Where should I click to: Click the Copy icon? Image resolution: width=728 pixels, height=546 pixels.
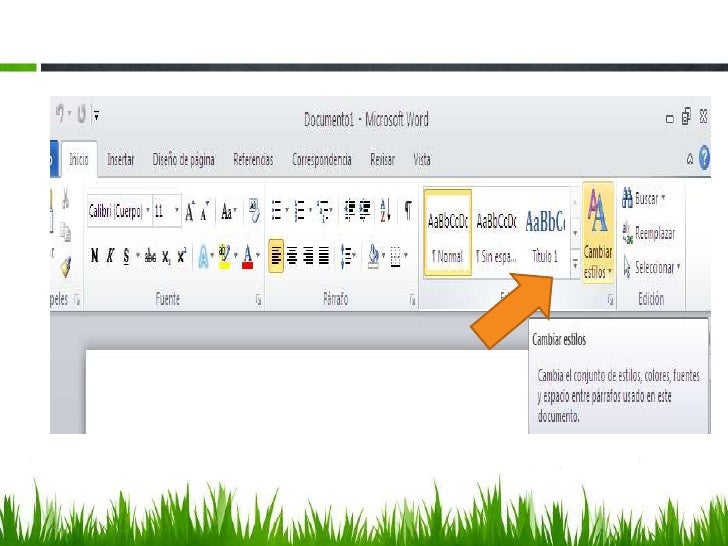tap(65, 232)
